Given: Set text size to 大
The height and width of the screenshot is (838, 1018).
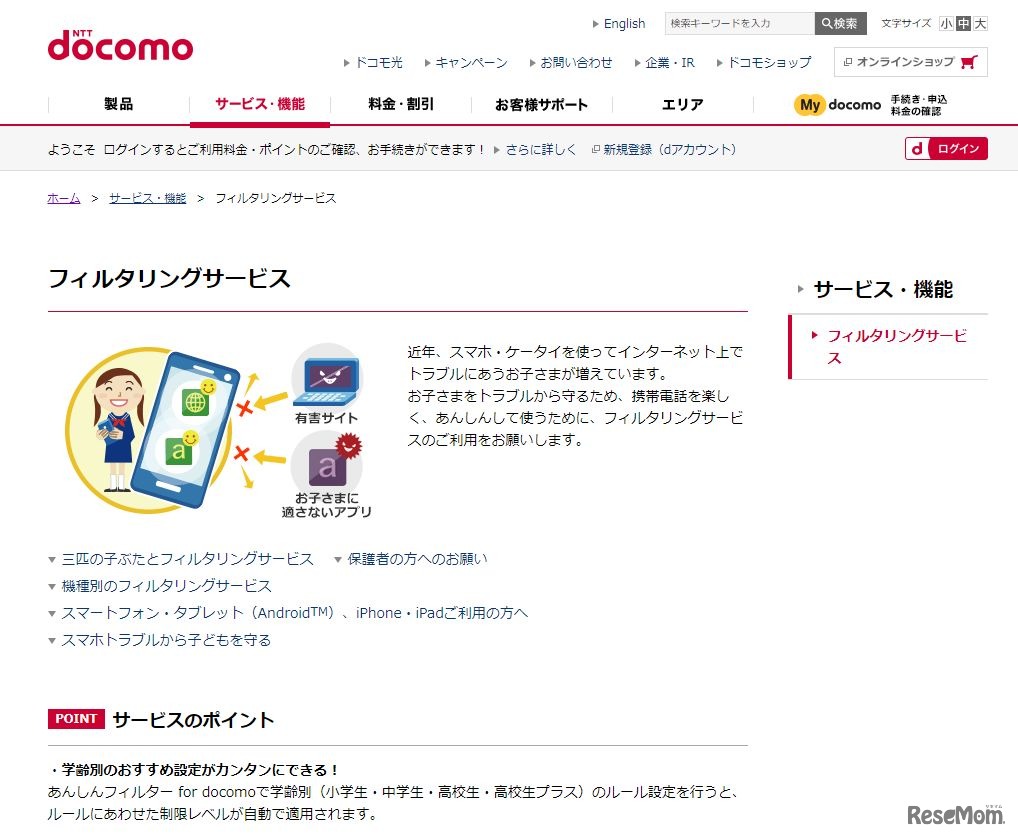Looking at the screenshot, I should (x=980, y=23).
